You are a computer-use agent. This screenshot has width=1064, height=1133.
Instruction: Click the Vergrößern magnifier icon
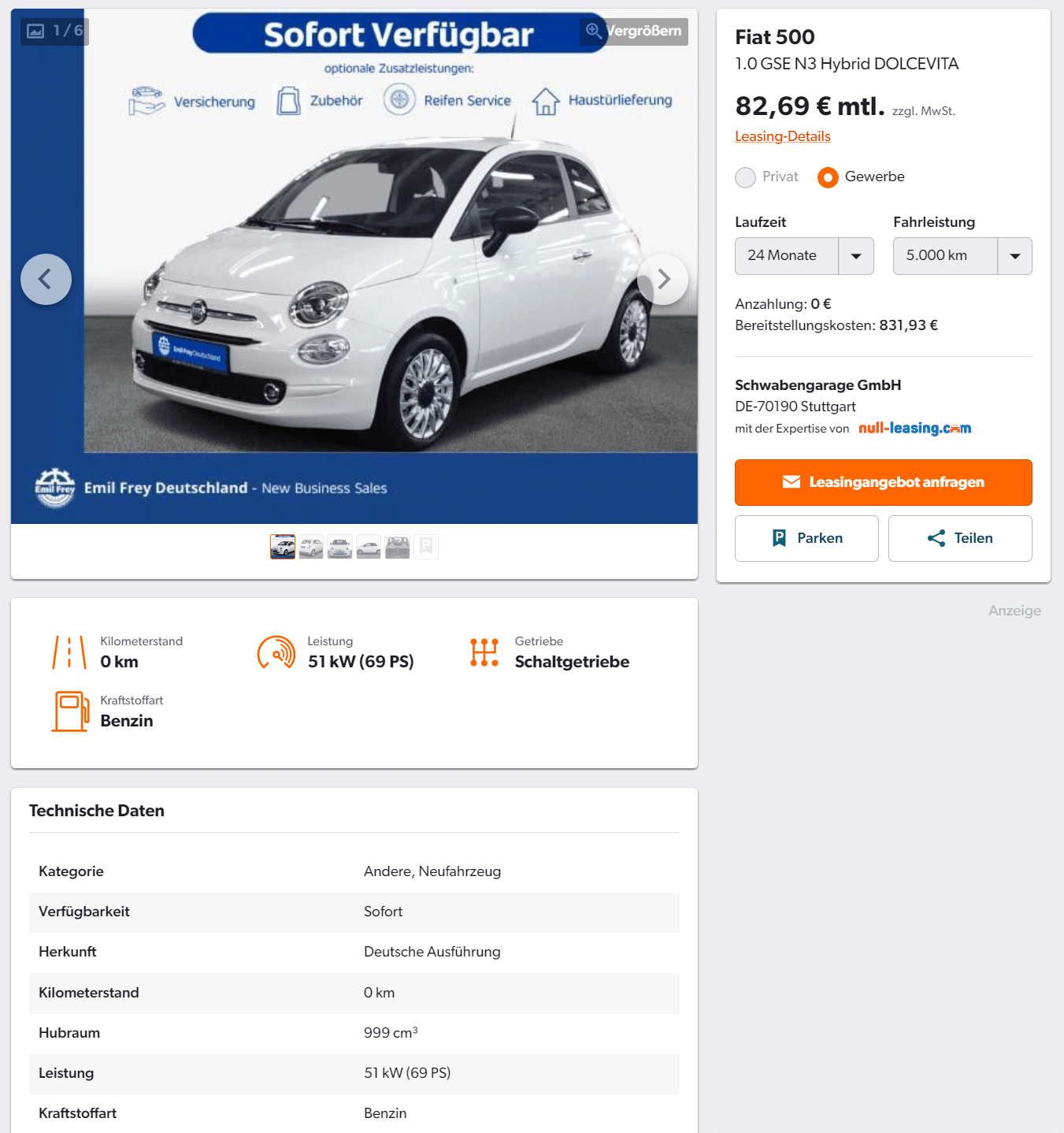[594, 31]
